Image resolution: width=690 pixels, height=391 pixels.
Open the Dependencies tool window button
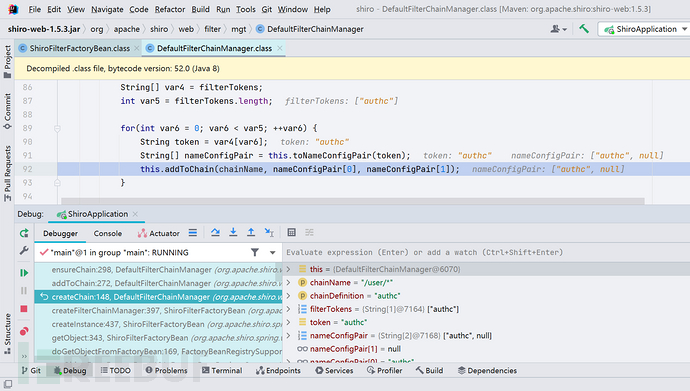pos(487,370)
